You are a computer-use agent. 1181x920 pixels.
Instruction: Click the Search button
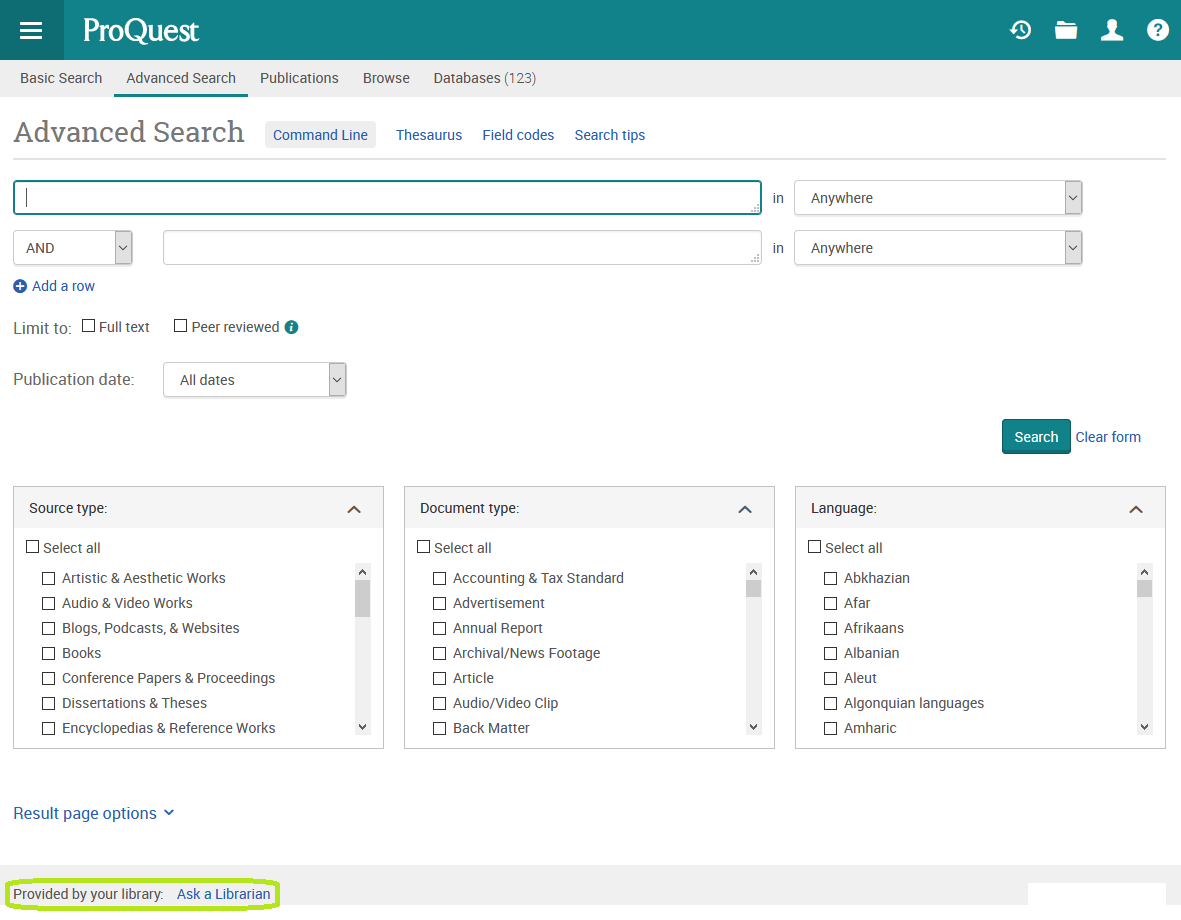tap(1036, 437)
